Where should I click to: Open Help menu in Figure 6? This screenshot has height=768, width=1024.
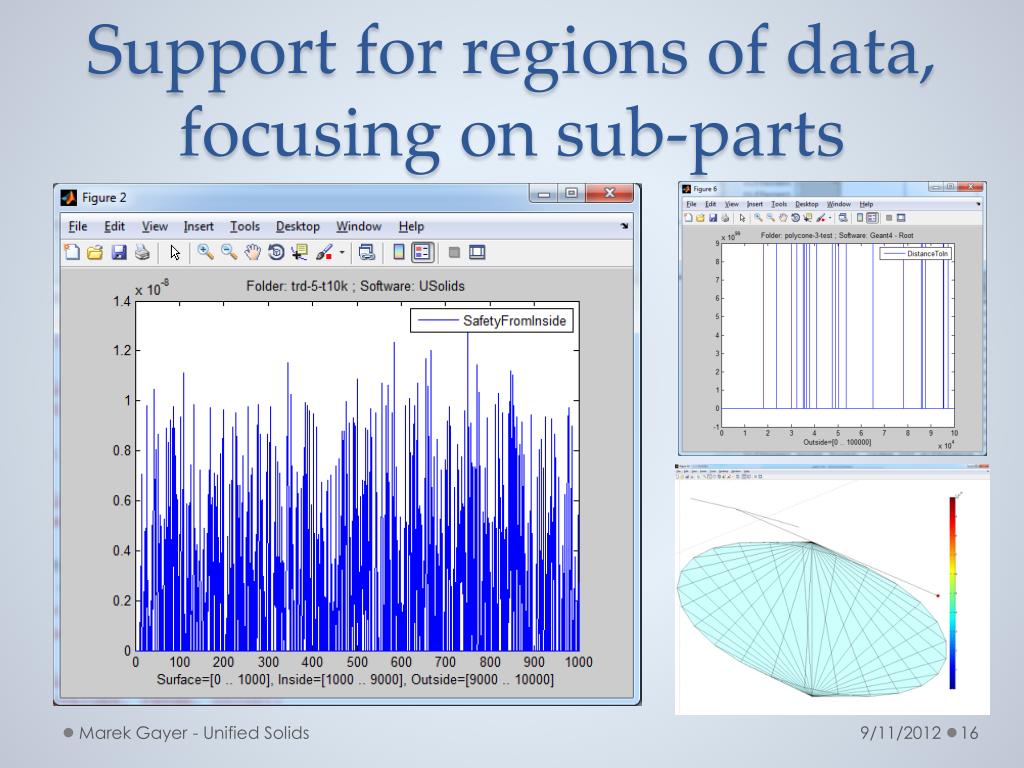point(867,204)
